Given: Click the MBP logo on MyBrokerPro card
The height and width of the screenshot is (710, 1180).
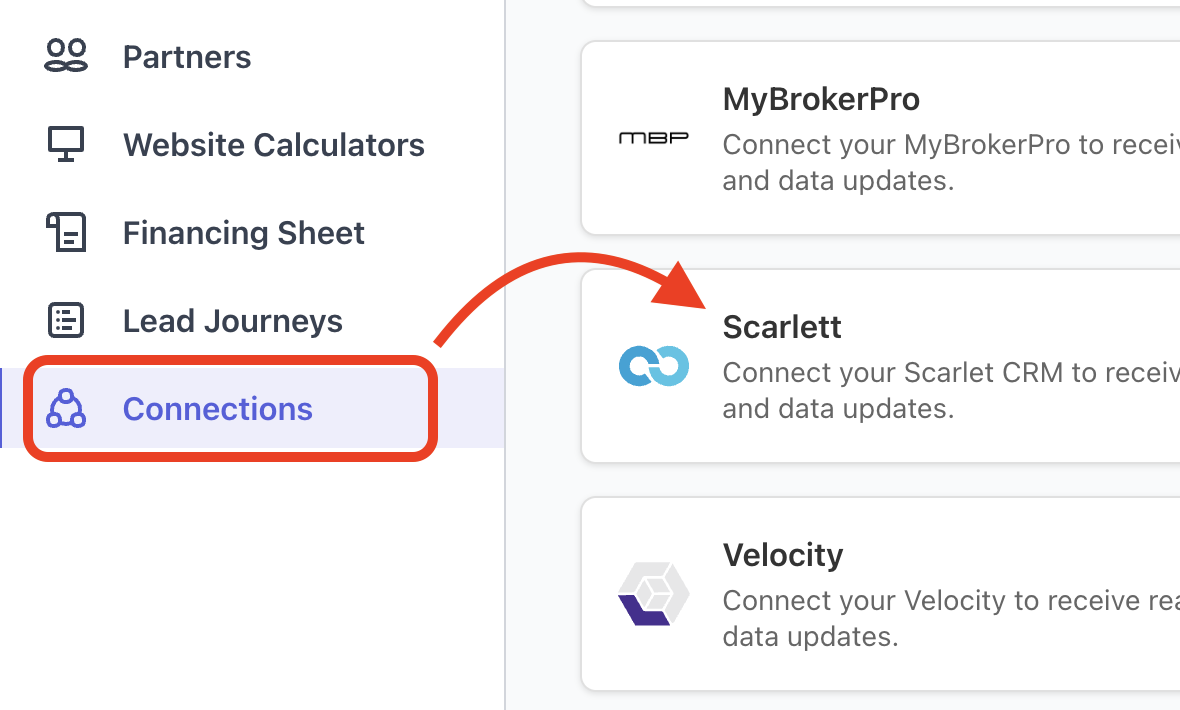Looking at the screenshot, I should click(x=653, y=139).
